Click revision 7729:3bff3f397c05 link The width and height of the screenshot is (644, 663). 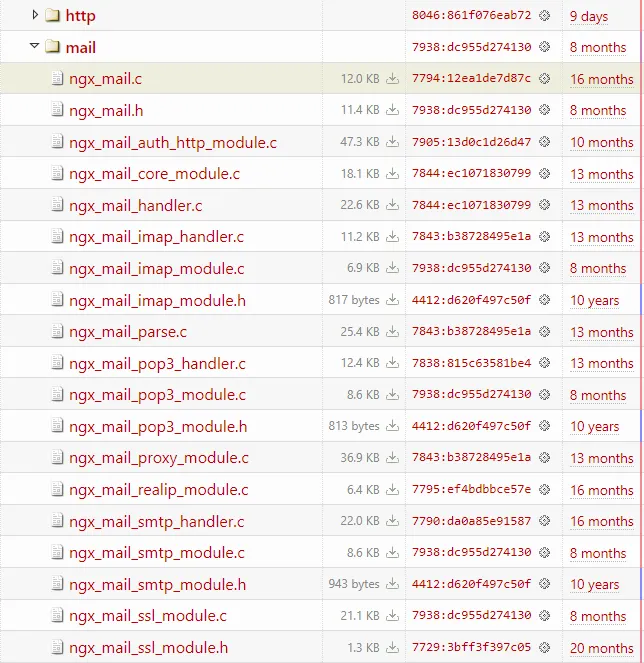click(471, 648)
